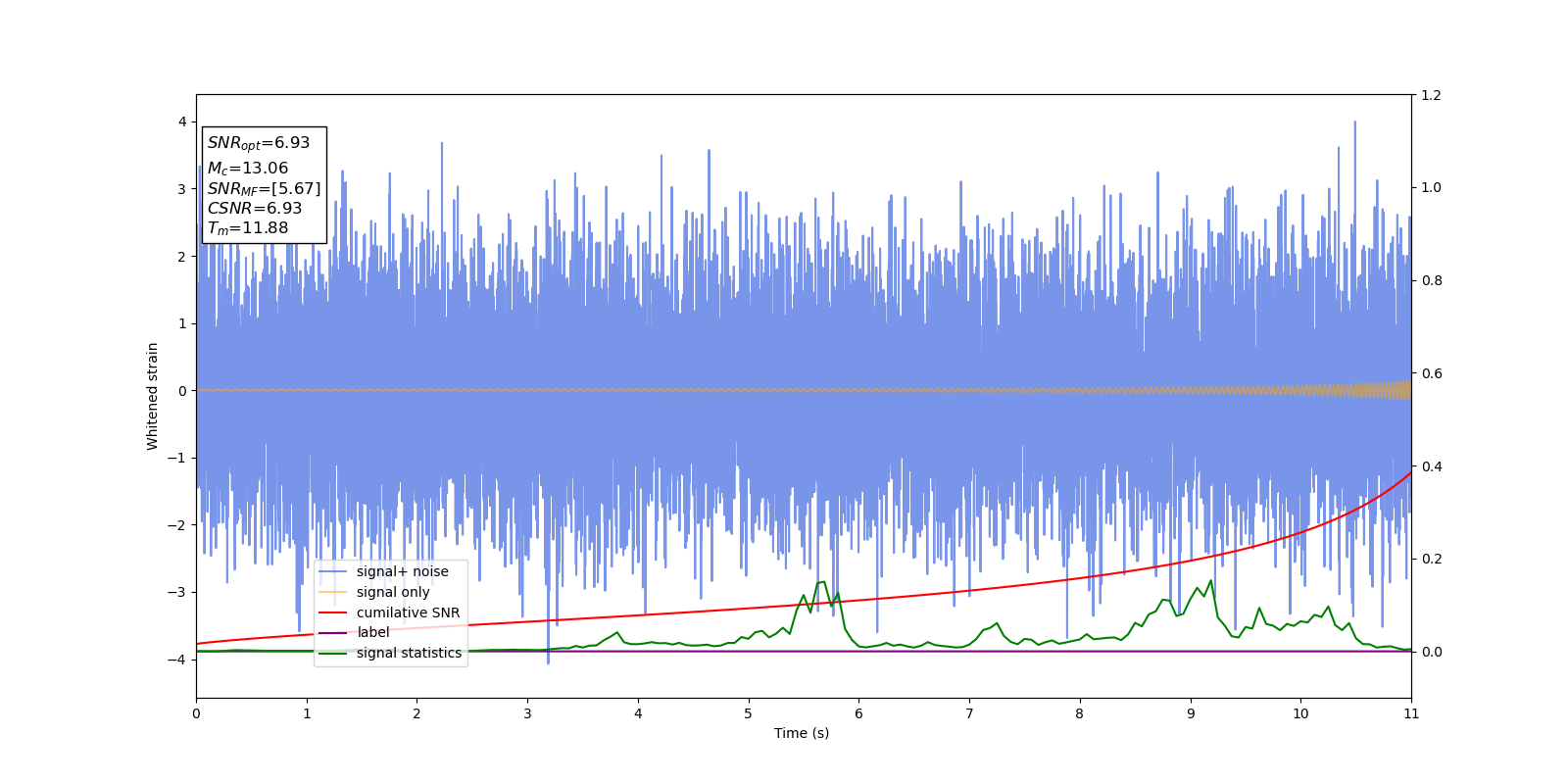
Task: Click the x-axis tick label 11
Action: (x=1411, y=713)
